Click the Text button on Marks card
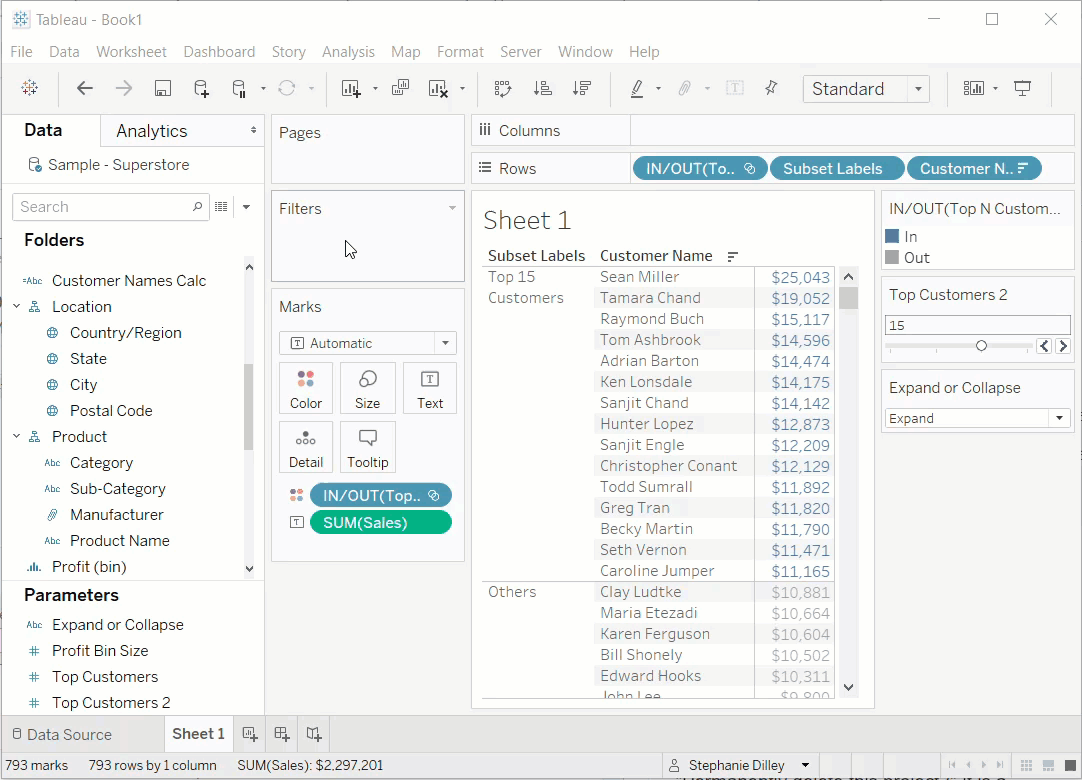Screen dimensions: 1082x780 (430, 389)
